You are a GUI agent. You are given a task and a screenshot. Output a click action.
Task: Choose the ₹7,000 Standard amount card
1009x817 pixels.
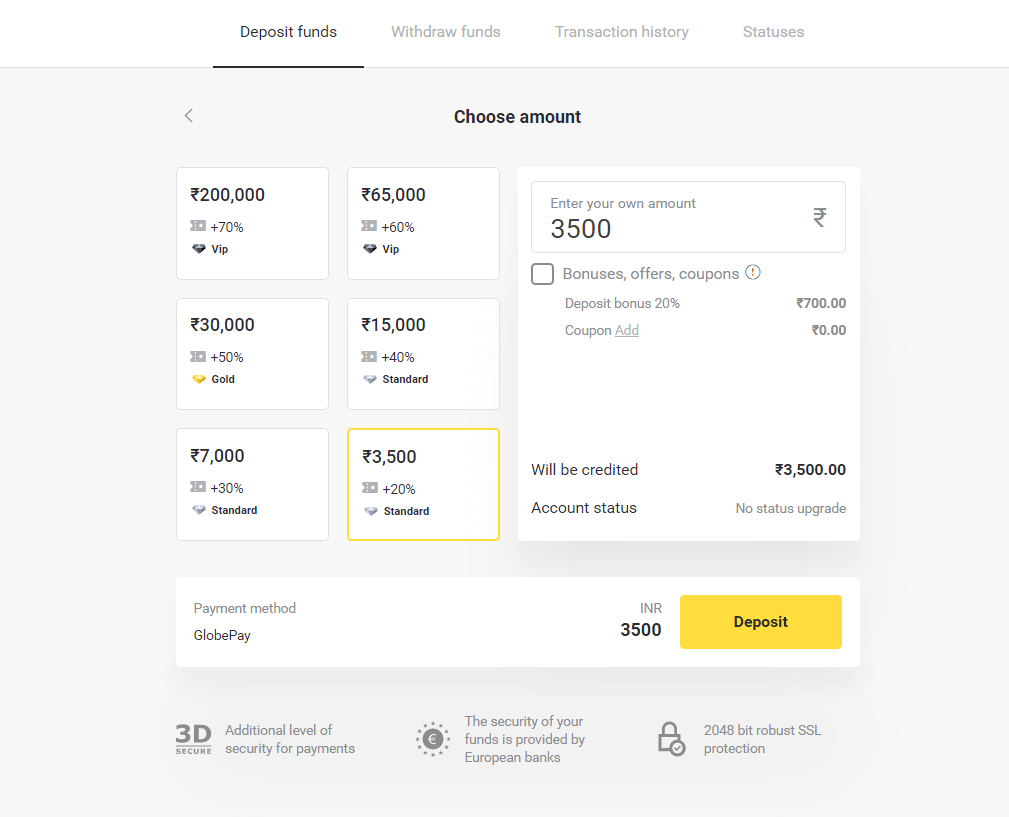point(252,484)
